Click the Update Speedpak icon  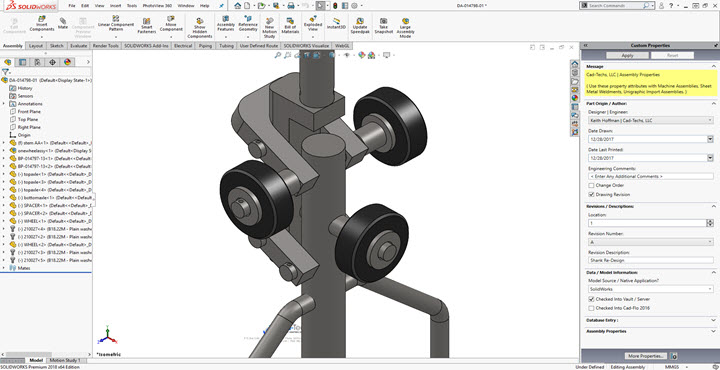360,26
